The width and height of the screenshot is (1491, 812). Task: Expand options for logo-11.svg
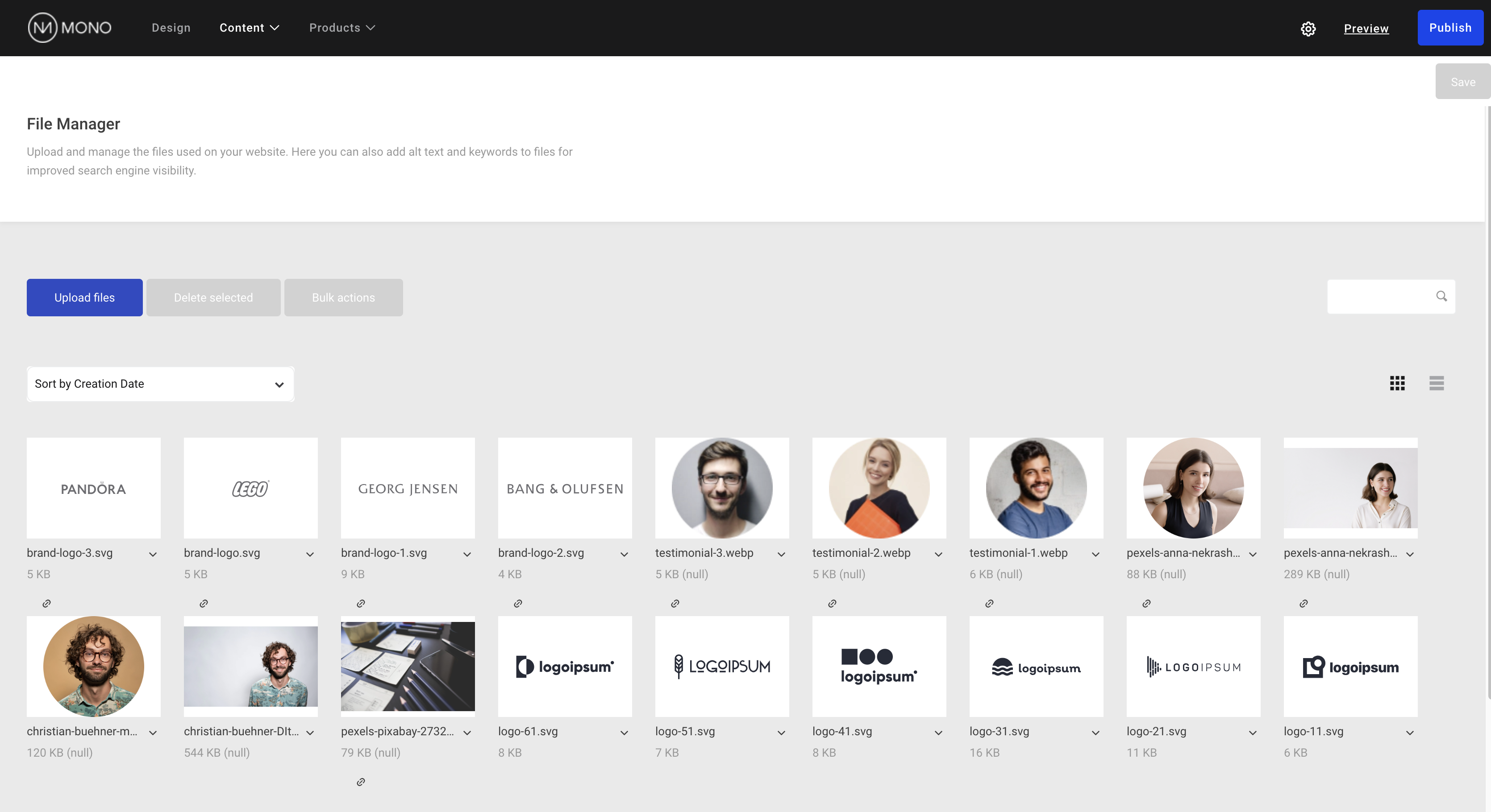1410,733
